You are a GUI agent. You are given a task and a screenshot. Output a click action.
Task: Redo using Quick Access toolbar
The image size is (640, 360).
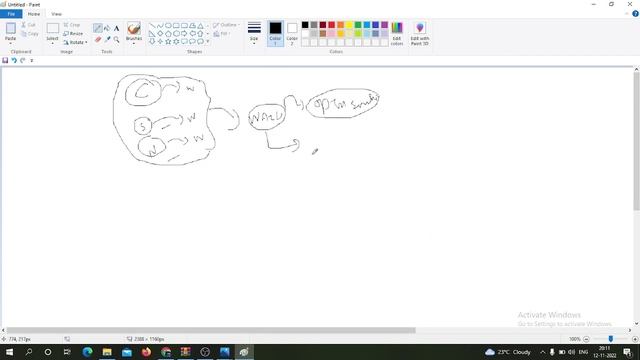pos(23,60)
